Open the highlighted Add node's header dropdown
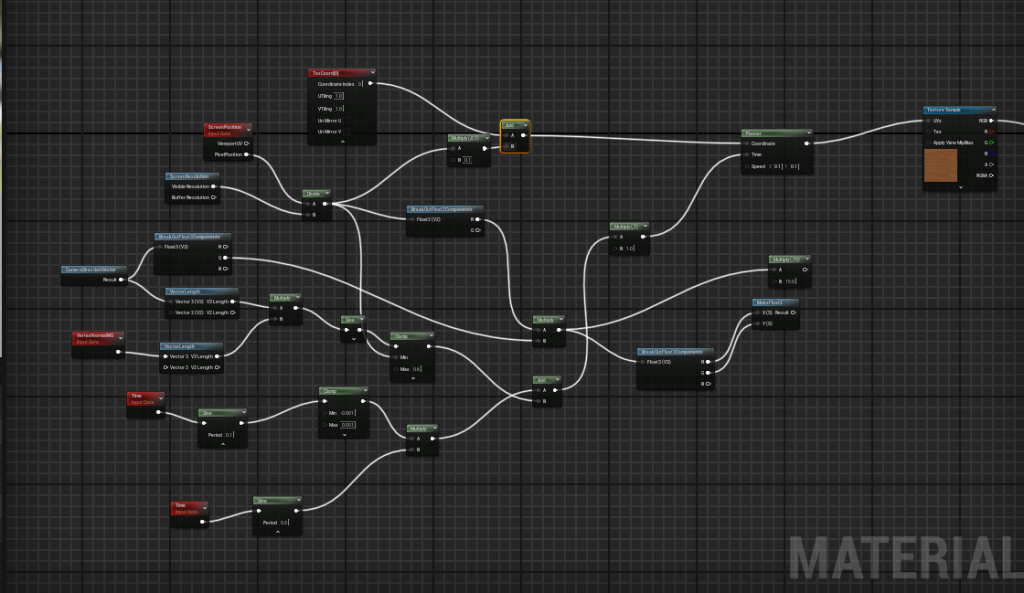The height and width of the screenshot is (593, 1024). point(525,125)
